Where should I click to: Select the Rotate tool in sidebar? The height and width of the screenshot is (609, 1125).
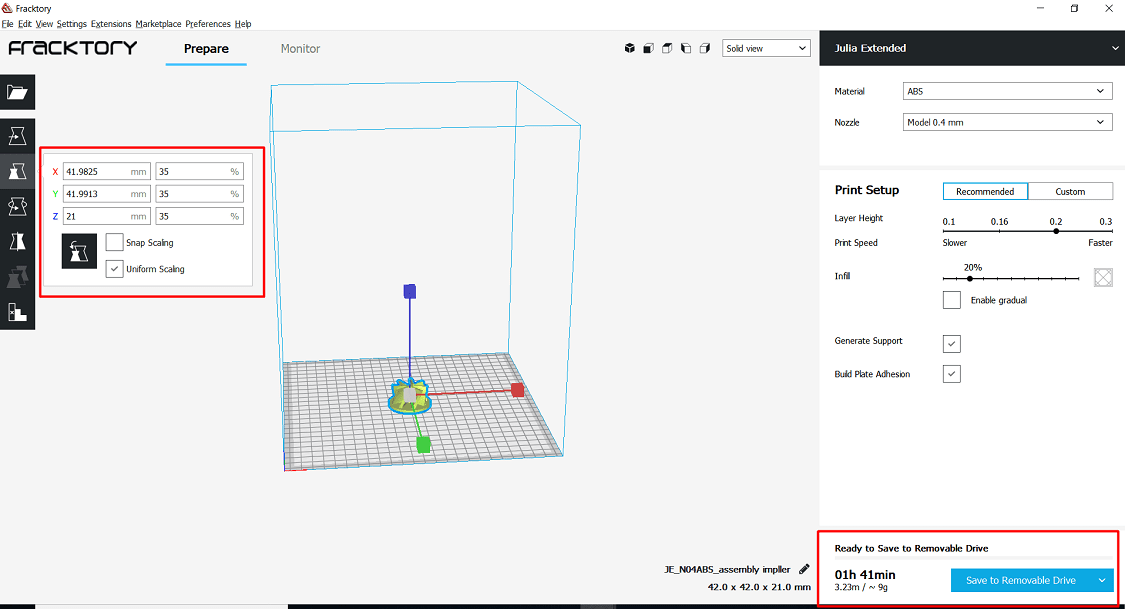(x=17, y=206)
